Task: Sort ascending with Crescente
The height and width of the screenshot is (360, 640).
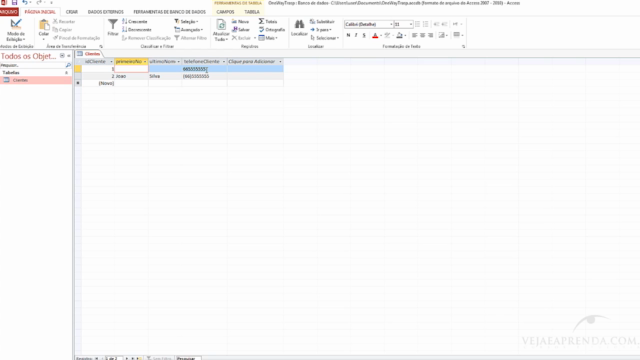Action: (135, 21)
